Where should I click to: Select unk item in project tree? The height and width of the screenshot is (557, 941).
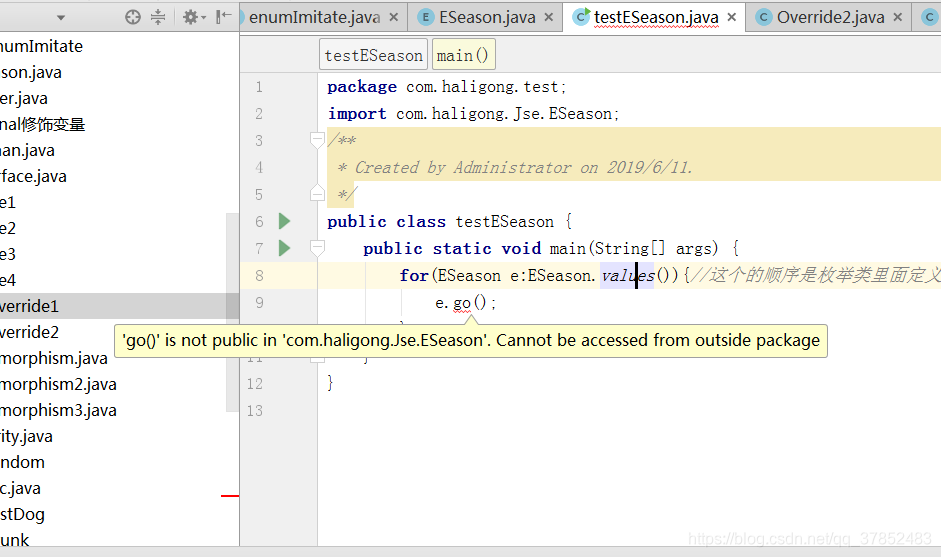point(14,540)
